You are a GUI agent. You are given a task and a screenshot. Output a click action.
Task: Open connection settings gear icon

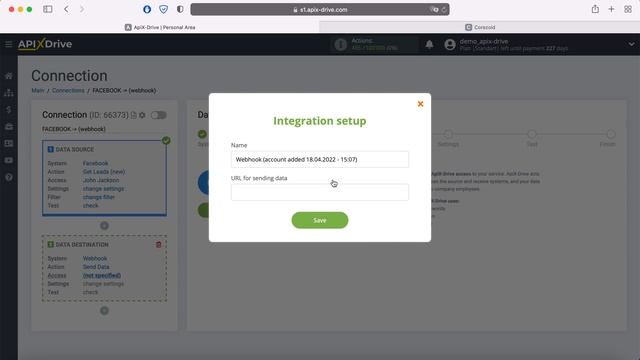[142, 115]
